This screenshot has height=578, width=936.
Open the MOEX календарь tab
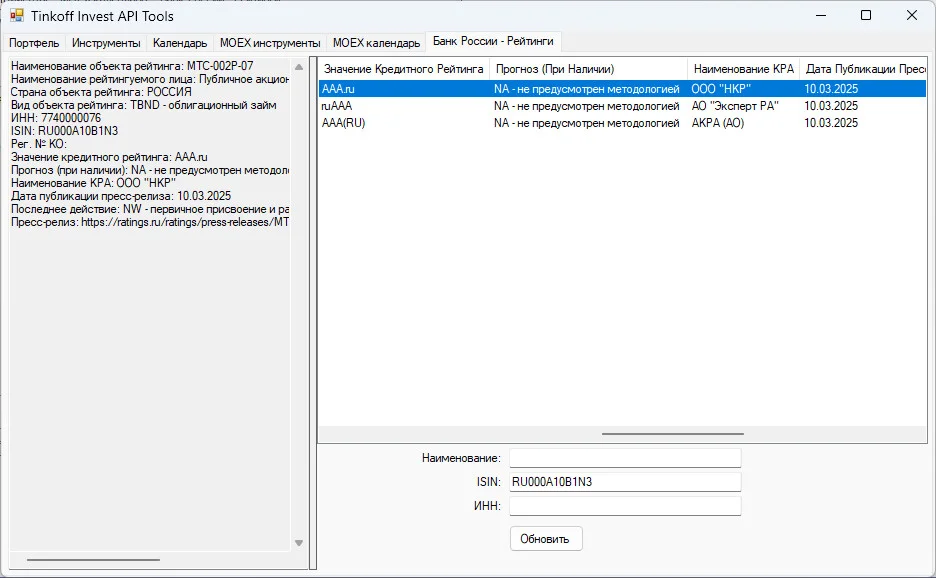pos(376,43)
